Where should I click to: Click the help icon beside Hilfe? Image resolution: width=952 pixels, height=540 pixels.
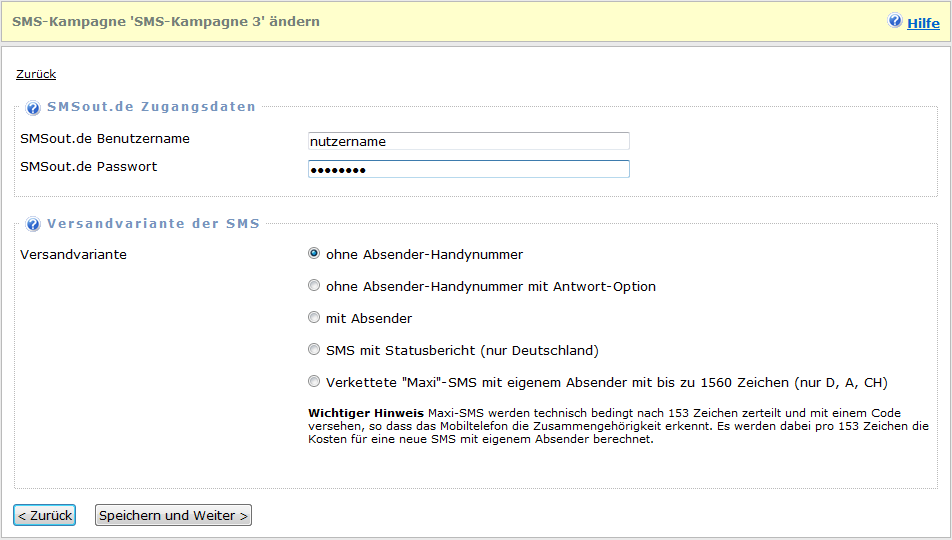click(x=895, y=21)
